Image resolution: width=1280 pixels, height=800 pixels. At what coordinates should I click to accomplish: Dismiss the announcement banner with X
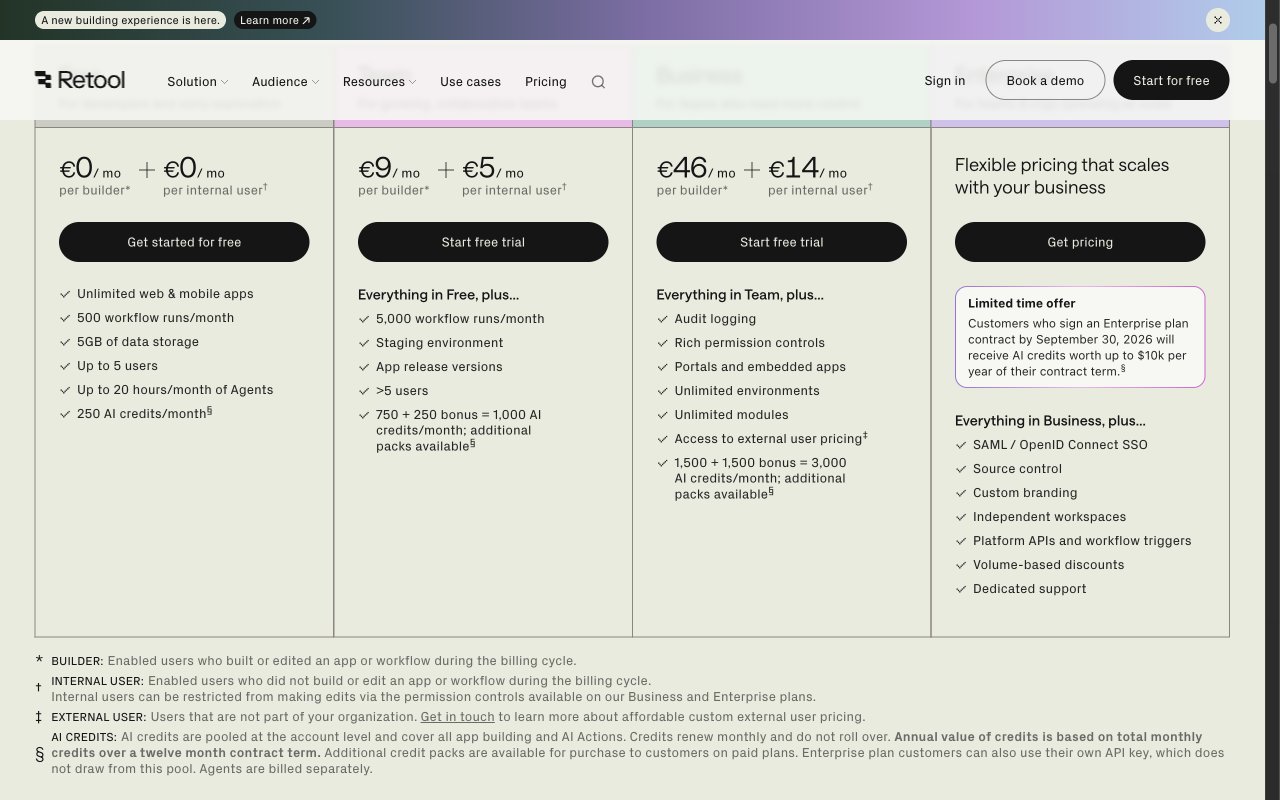(1217, 20)
